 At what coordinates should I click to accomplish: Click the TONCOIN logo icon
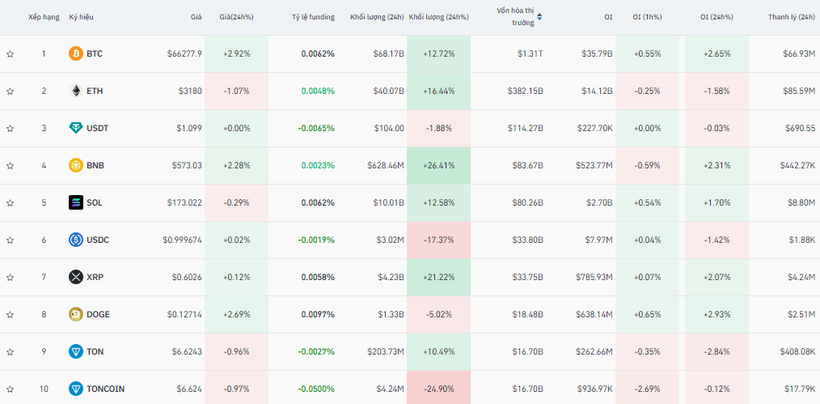[x=76, y=389]
